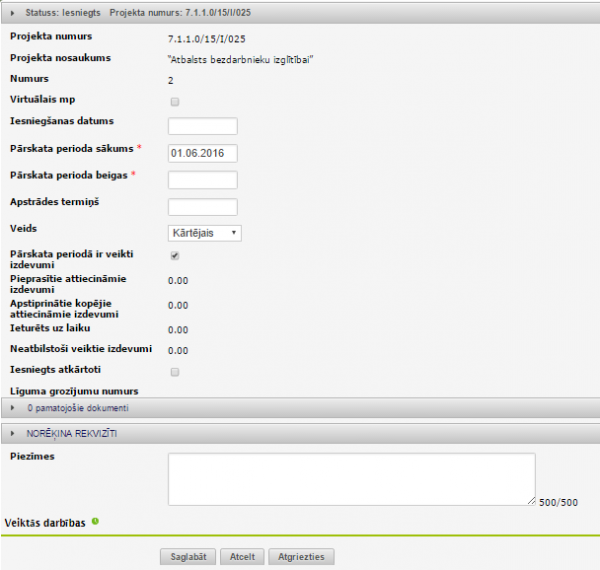Toggle the Virtuālais mp checkbox
Image resolution: width=600 pixels, height=570 pixels.
pyautogui.click(x=175, y=102)
